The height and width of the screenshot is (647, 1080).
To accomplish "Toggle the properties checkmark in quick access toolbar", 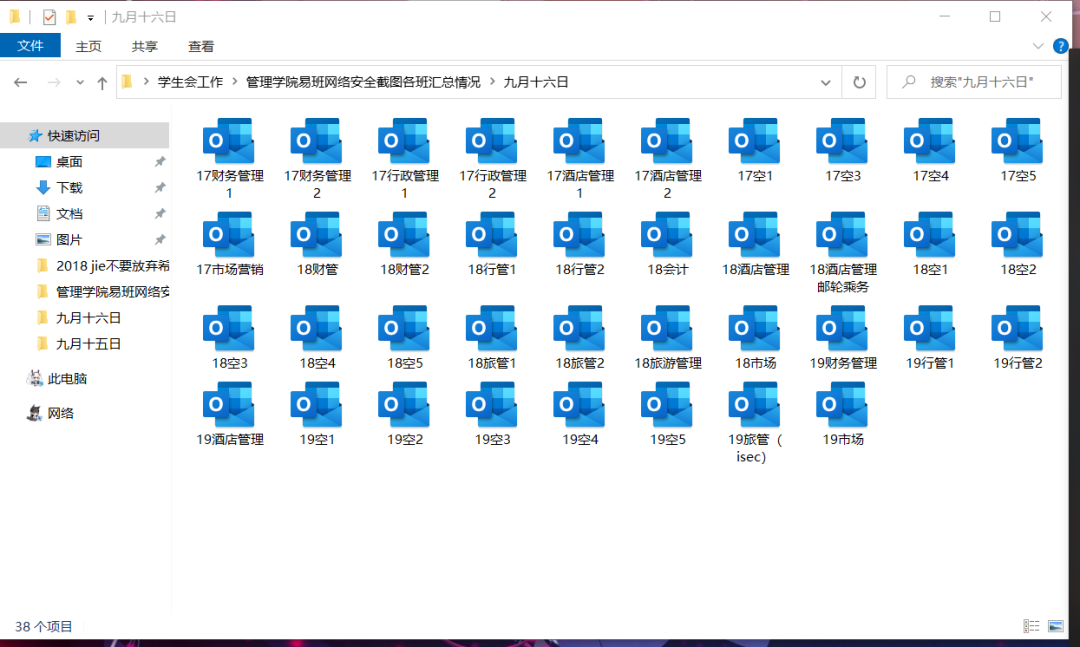I will [49, 17].
